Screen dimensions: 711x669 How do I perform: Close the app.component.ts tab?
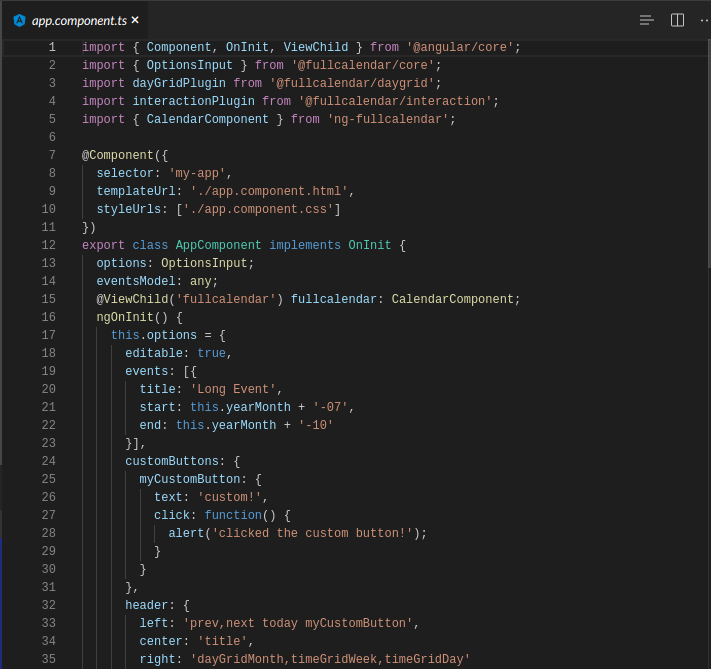click(x=135, y=20)
